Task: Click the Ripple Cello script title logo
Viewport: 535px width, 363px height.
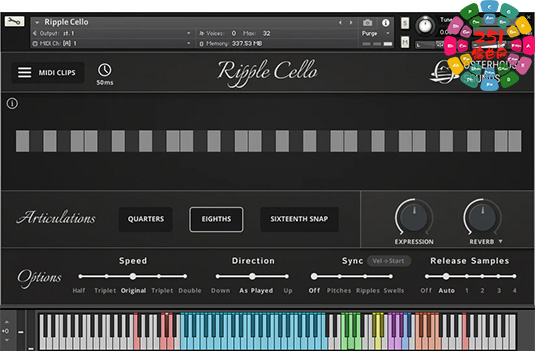Action: [x=268, y=73]
